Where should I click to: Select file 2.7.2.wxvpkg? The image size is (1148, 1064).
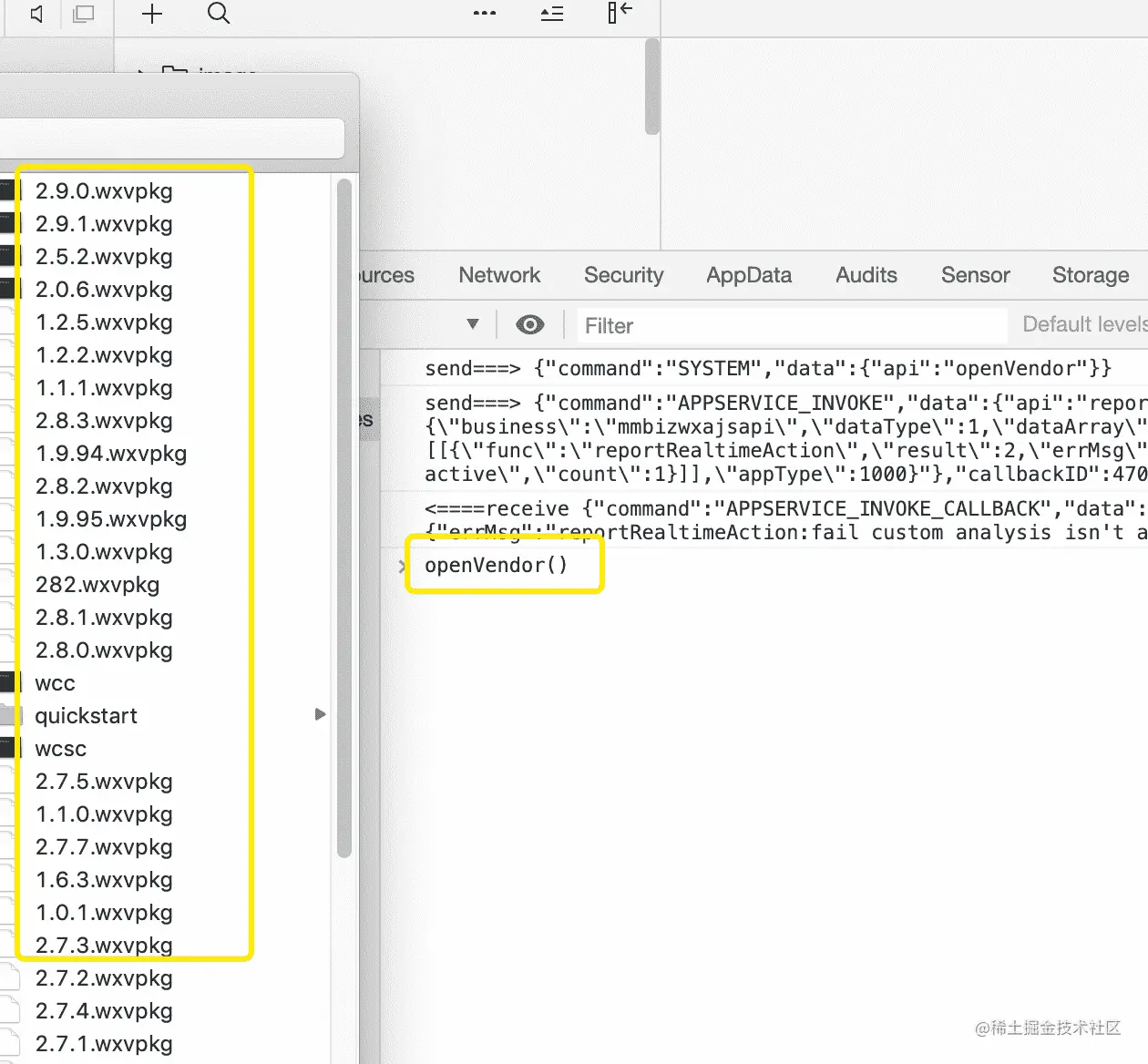tap(104, 978)
